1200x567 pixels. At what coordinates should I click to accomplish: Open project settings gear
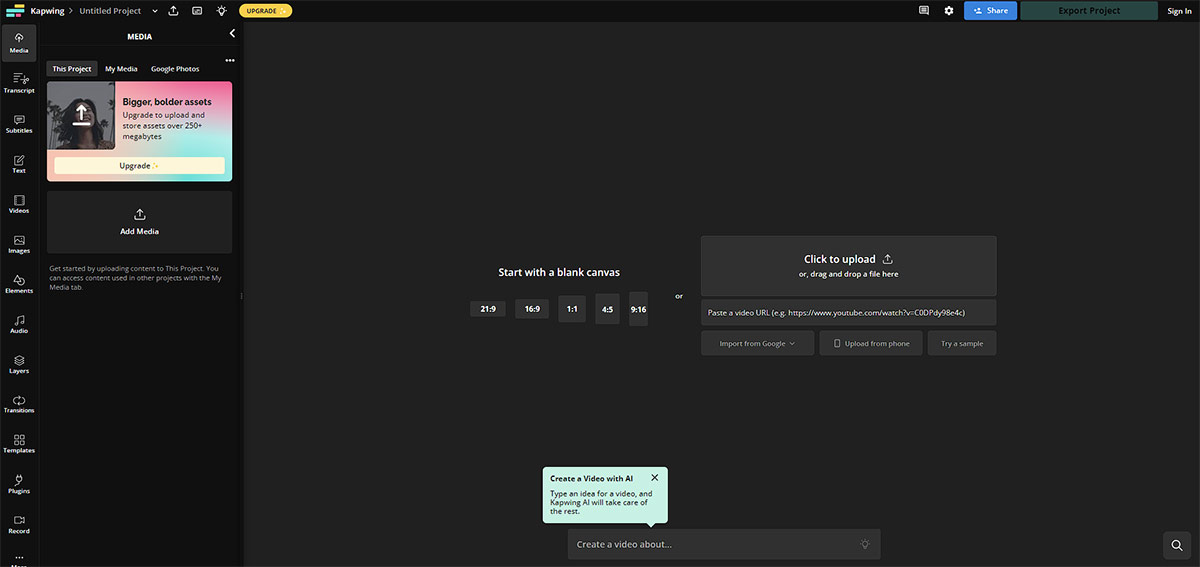click(949, 10)
